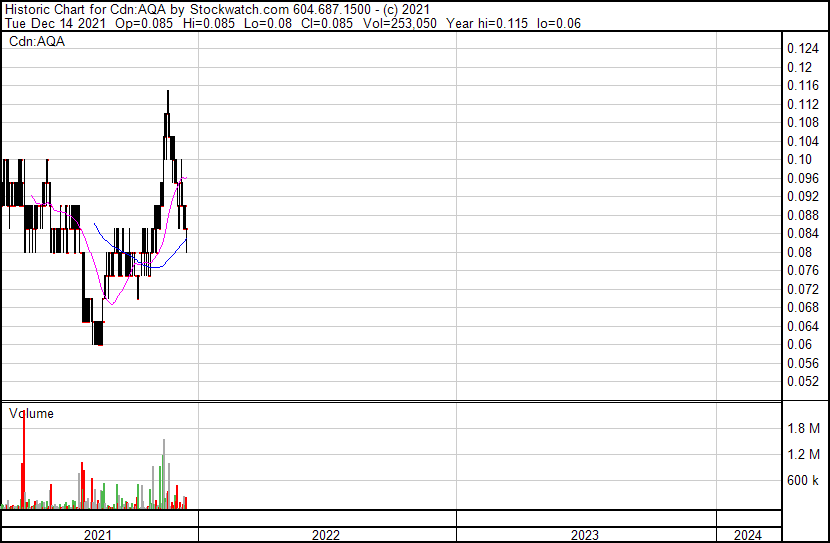Click the 600 k volume axis label
This screenshot has width=830, height=543.
pos(803,481)
